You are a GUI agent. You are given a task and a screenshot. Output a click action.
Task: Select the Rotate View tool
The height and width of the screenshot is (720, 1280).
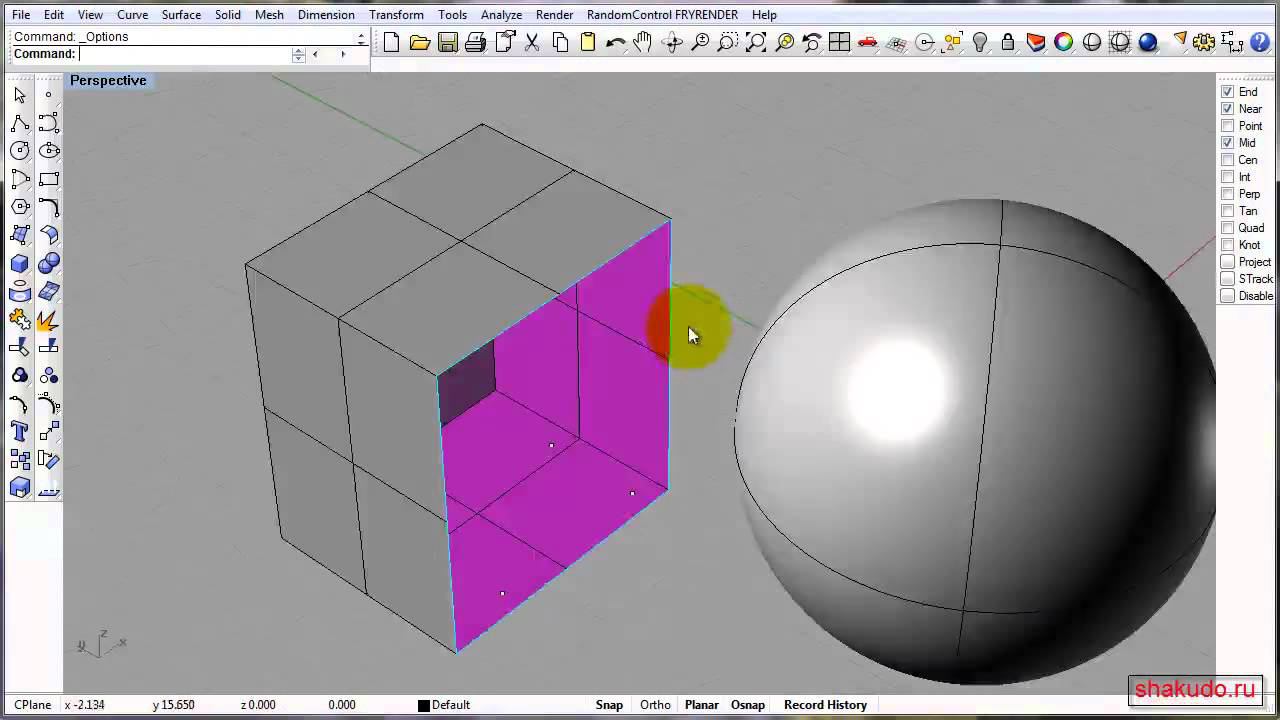click(x=672, y=42)
